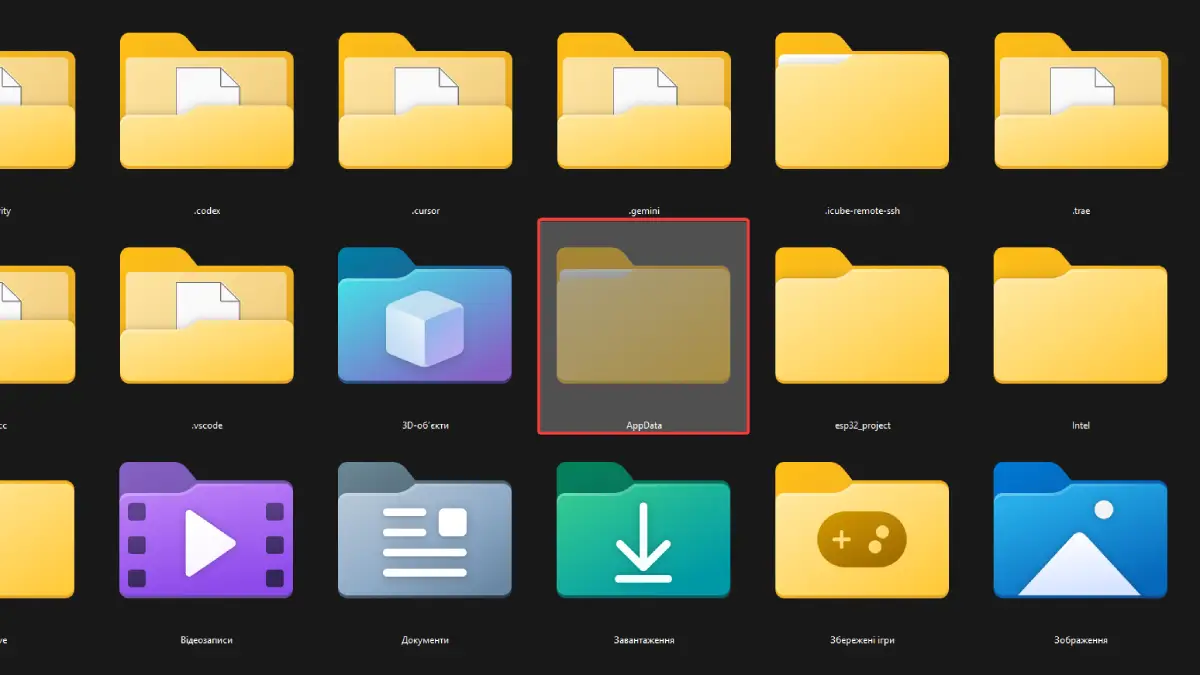Select the 3D-об'єкти cube folder icon
Image resolution: width=1200 pixels, height=675 pixels.
coord(425,315)
